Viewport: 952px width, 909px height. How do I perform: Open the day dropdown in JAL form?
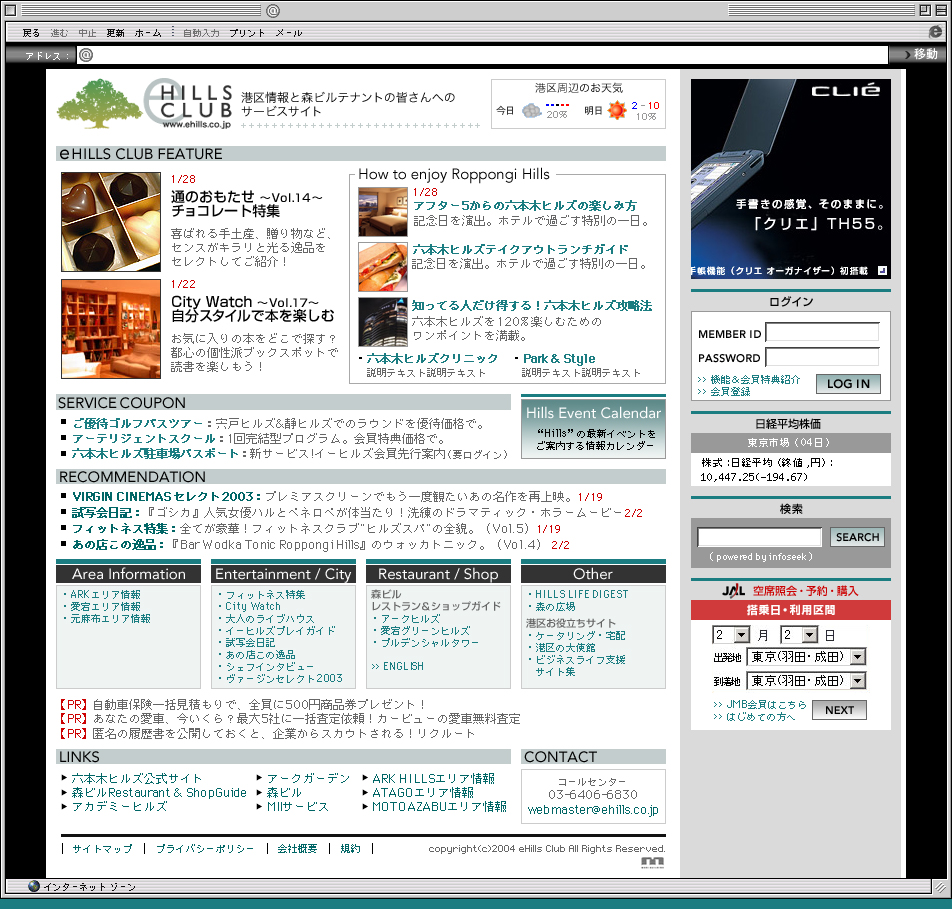[x=800, y=635]
